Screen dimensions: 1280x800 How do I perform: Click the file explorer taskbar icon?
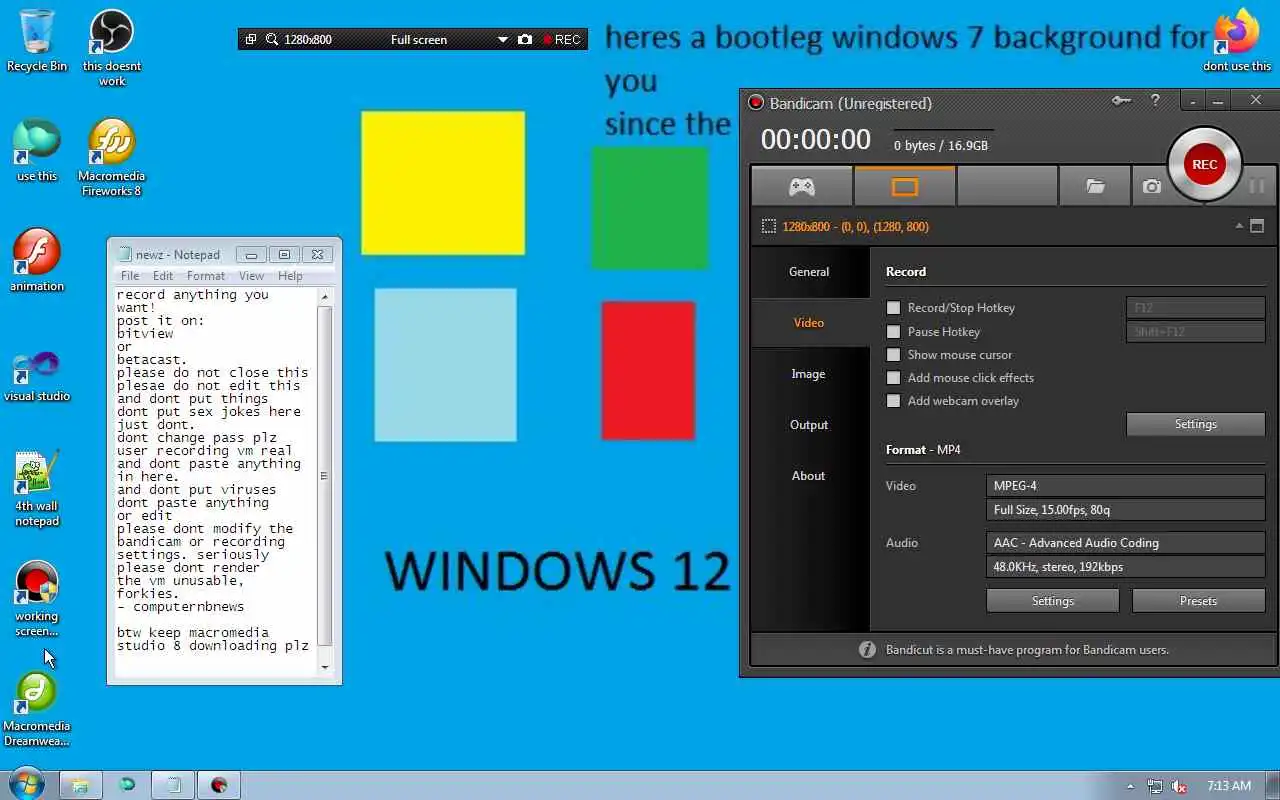[79, 785]
